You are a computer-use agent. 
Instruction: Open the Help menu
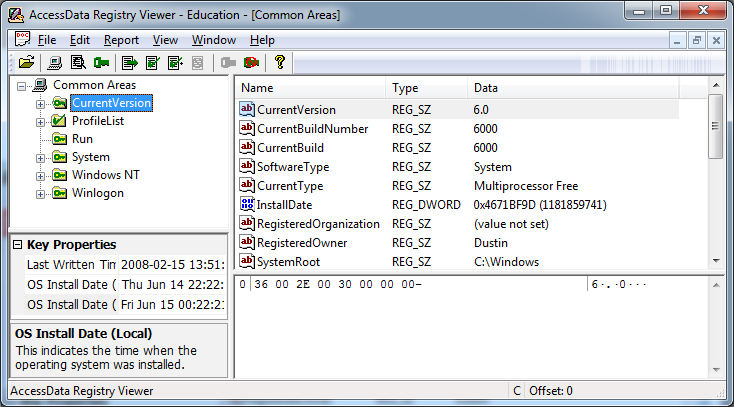tap(262, 40)
